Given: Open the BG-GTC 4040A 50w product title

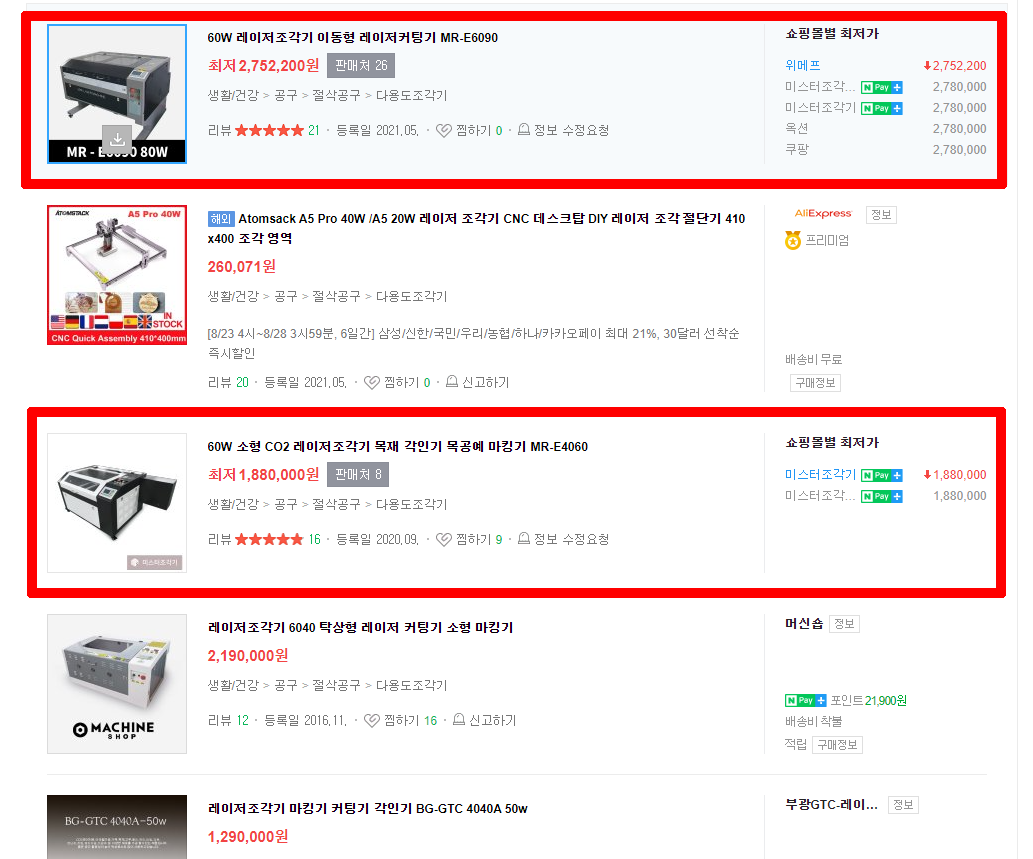Looking at the screenshot, I should click(x=368, y=808).
